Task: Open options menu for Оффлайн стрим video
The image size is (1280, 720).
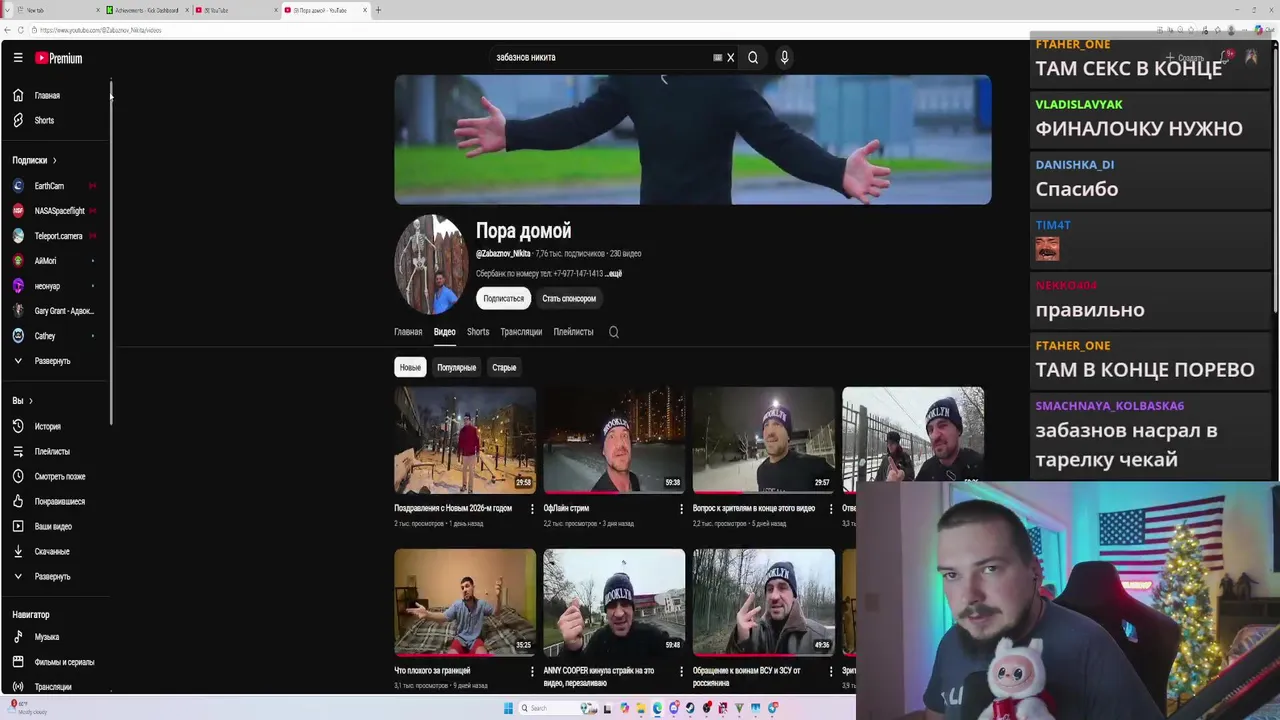Action: coord(681,509)
